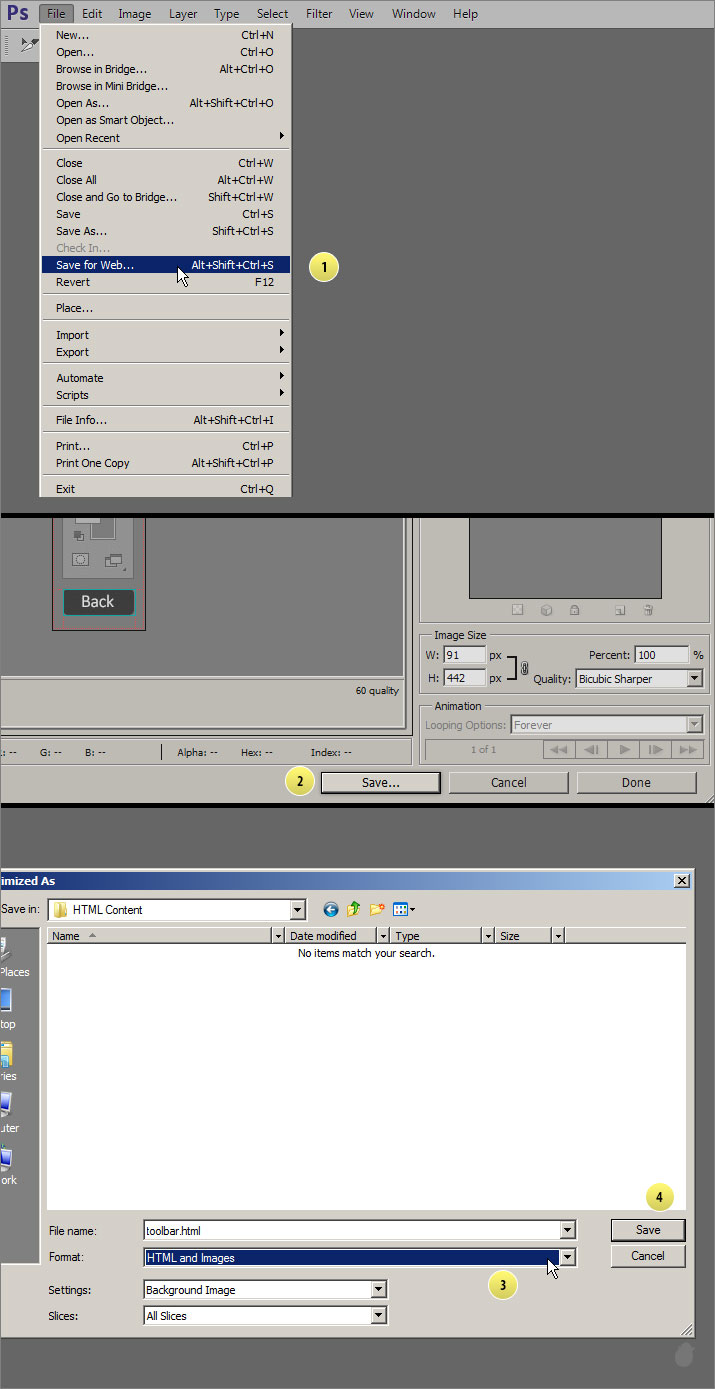
Task: Expand the Quality Bicubic Sharper dropdown
Action: (694, 679)
